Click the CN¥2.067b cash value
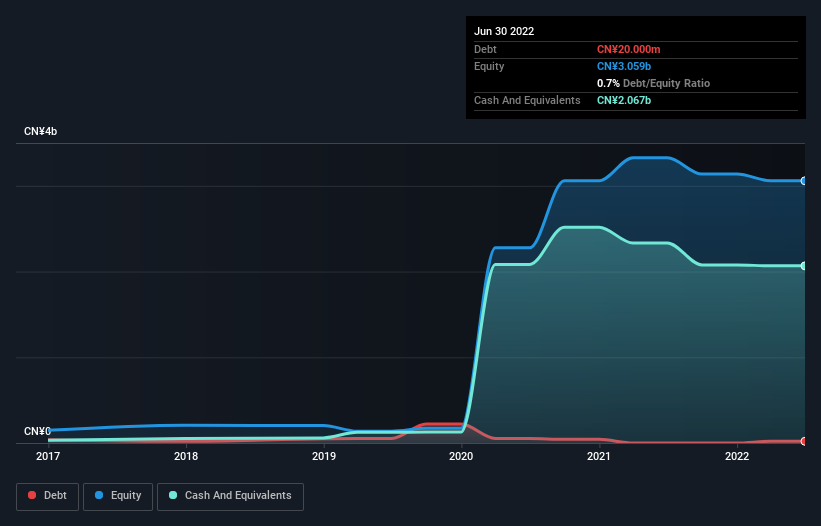This screenshot has height=526, width=821. (x=624, y=100)
